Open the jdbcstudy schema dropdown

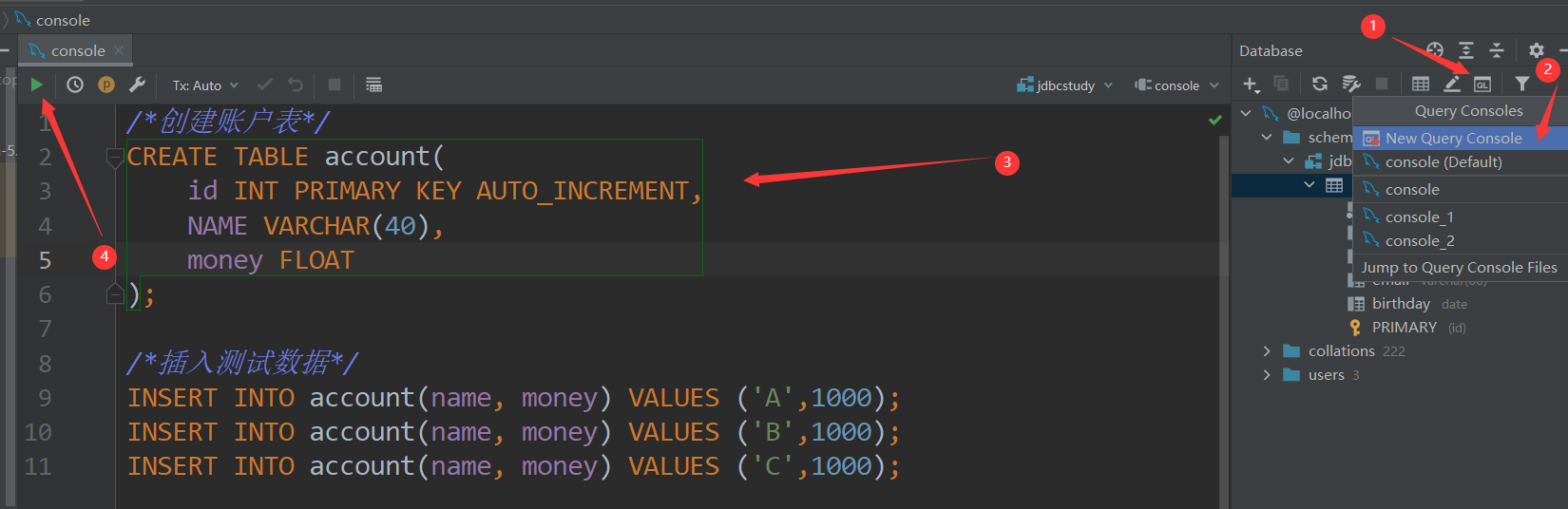click(1064, 85)
